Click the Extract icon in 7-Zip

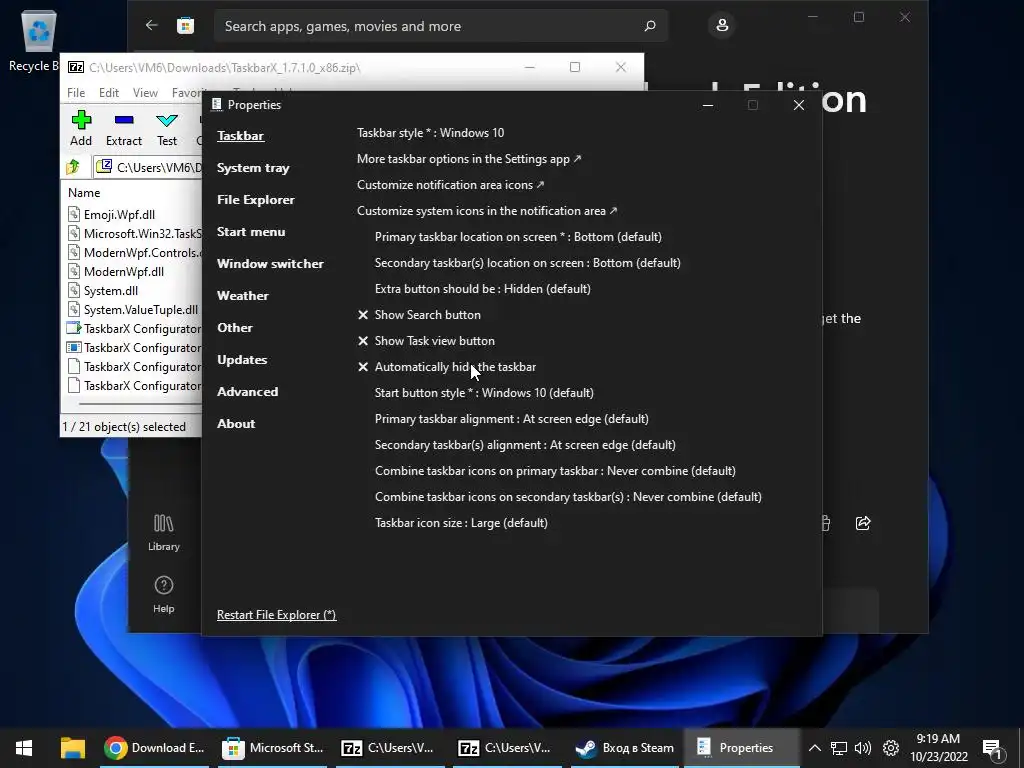123,120
